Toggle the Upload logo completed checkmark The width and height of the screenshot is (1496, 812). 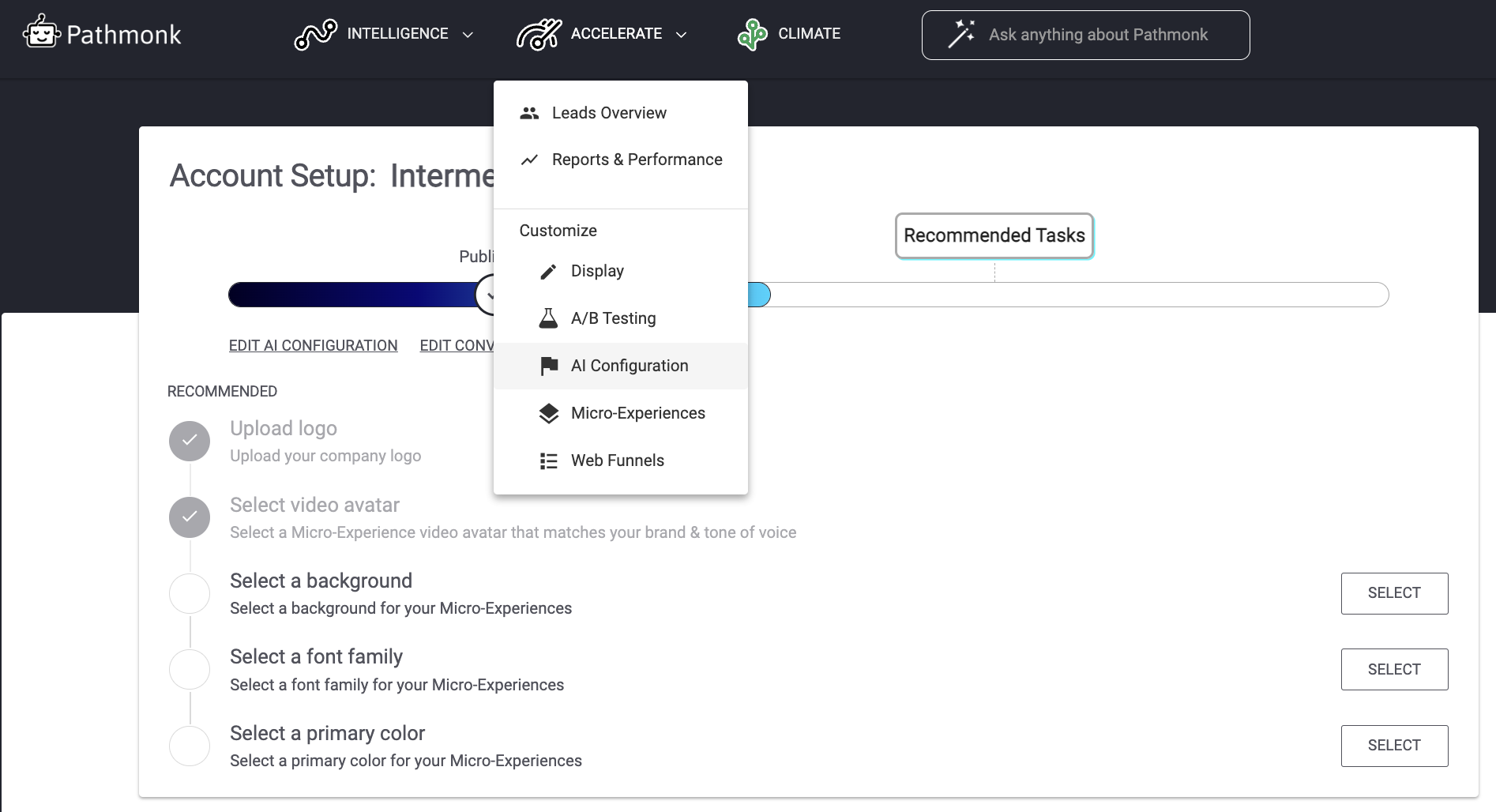[x=190, y=441]
